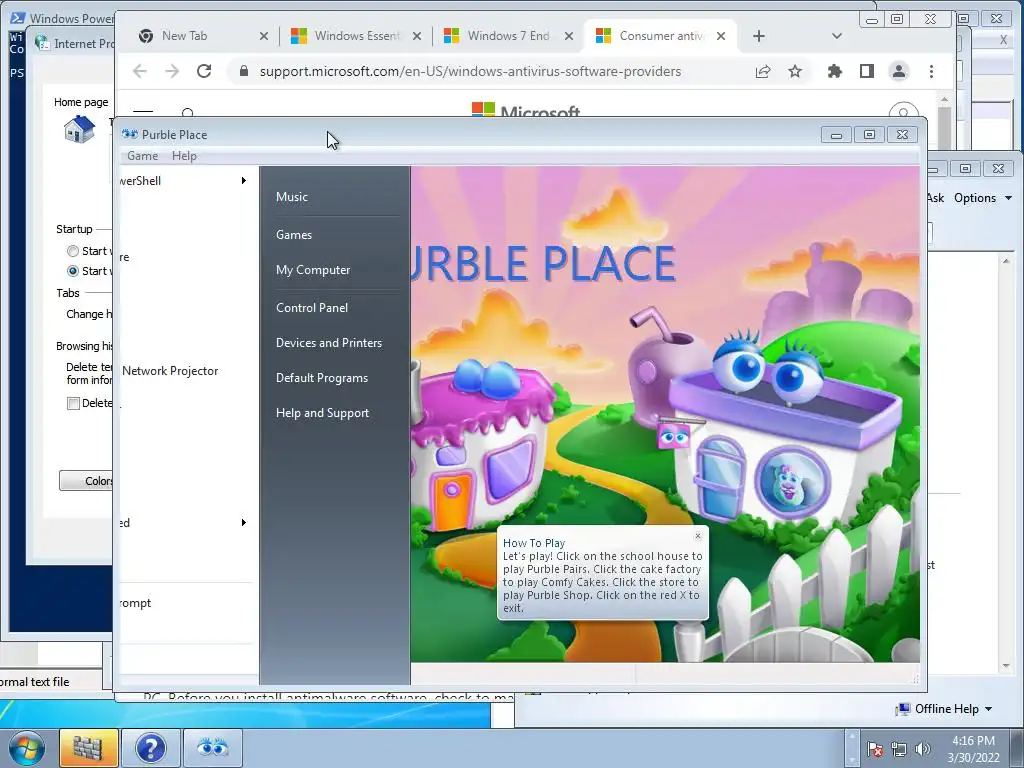Open the Help menu in Purble Place
The width and height of the screenshot is (1024, 768).
pos(184,155)
